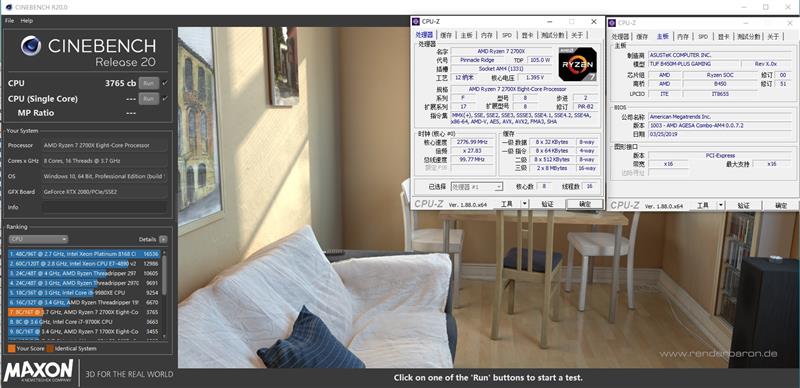Click the 验证 button in the right CPU-Z window
This screenshot has width=800, height=388.
click(744, 205)
